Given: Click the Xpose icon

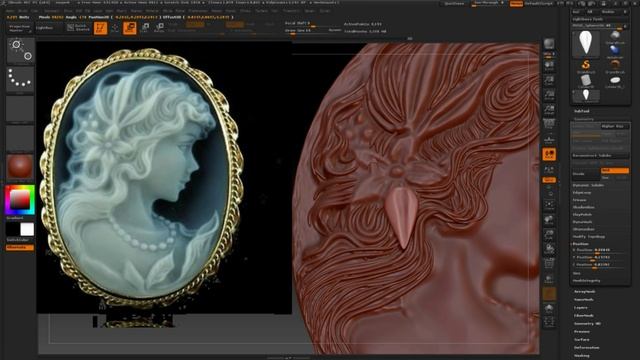Looking at the screenshot, I should click(549, 322).
